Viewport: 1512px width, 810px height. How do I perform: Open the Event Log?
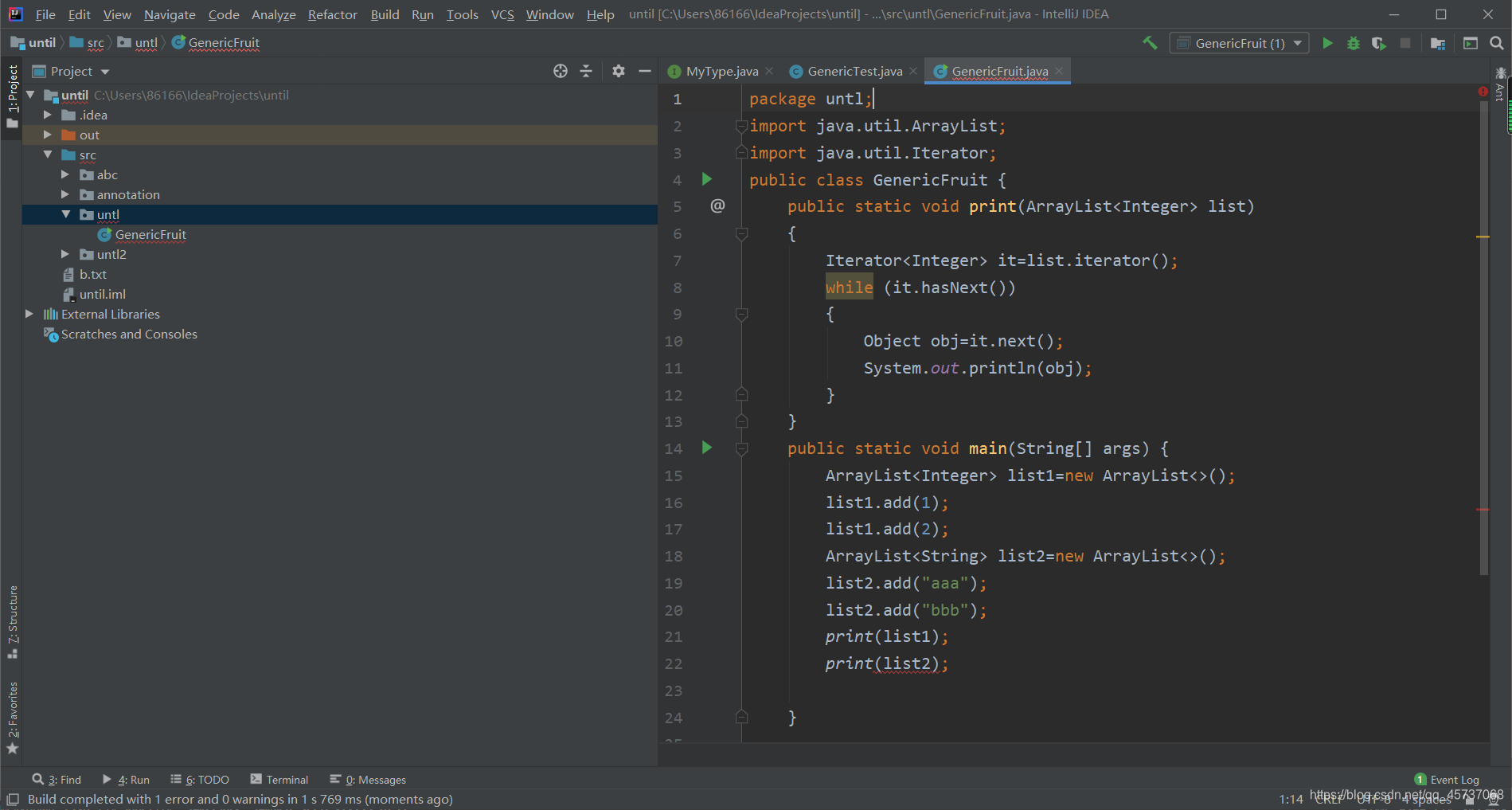pyautogui.click(x=1447, y=780)
